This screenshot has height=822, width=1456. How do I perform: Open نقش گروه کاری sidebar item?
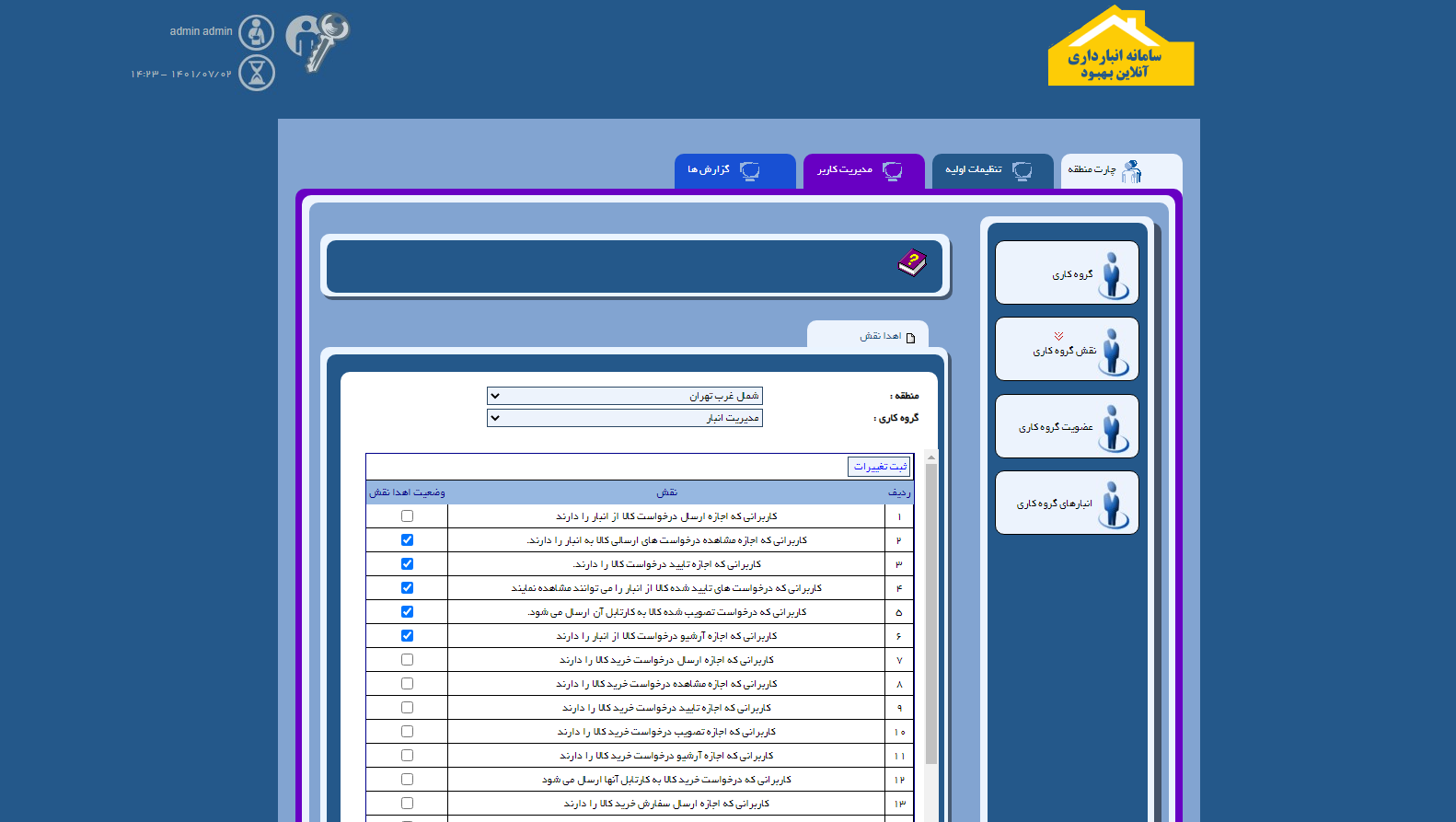click(1067, 350)
